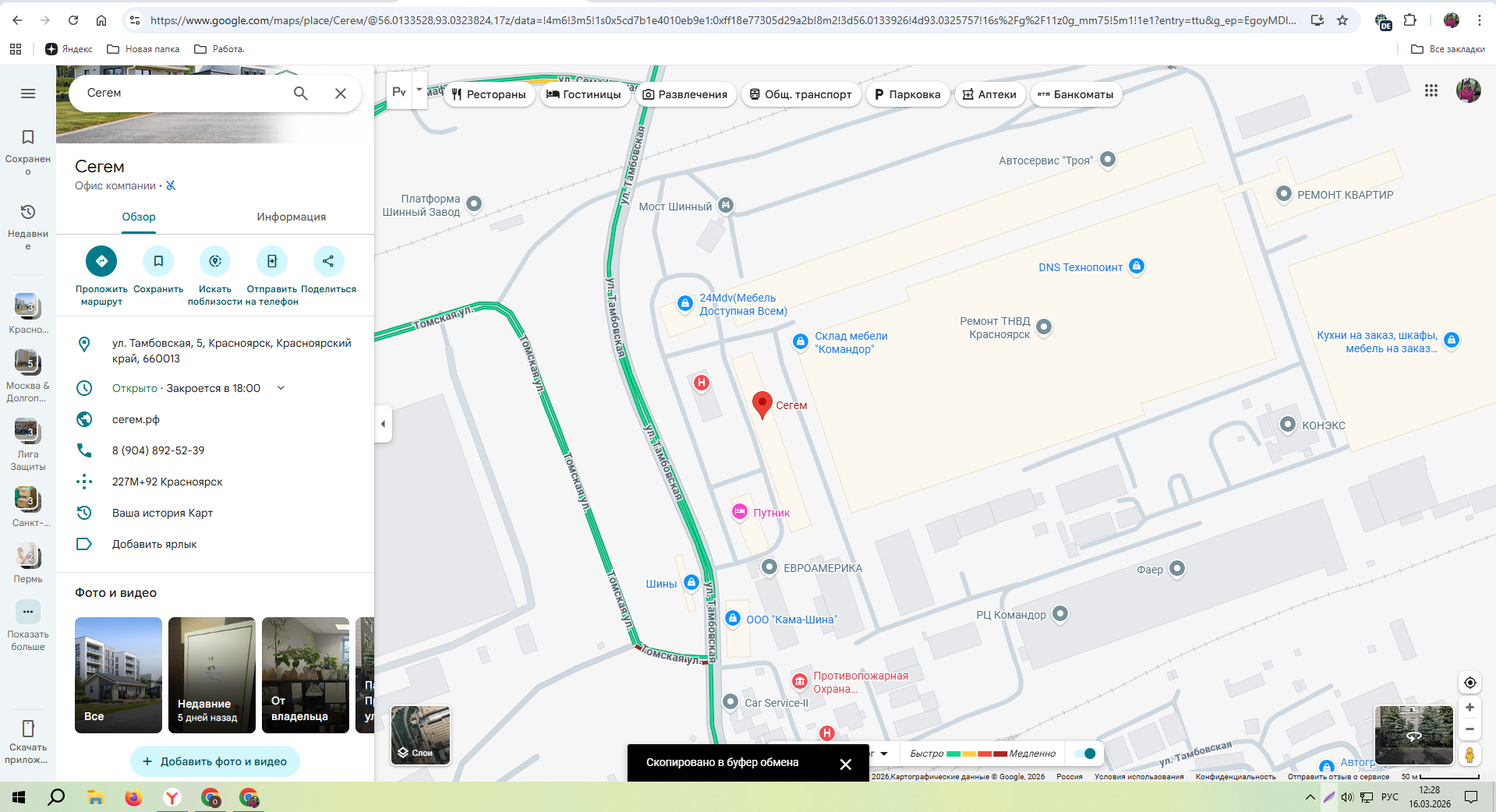1496x812 pixels.
Task: Open the Лига Защиты recent search
Action: 28,444
